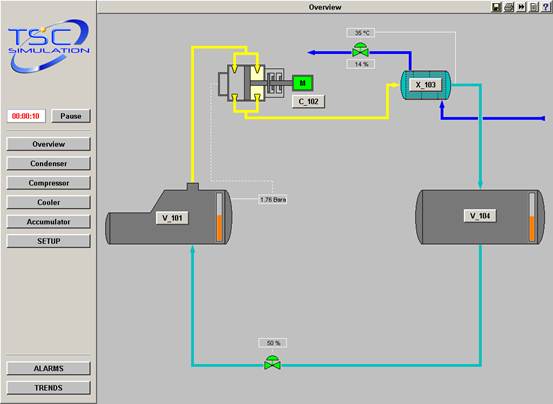
Task: Select the cooling water valve near 14 %
Action: pyautogui.click(x=360, y=50)
